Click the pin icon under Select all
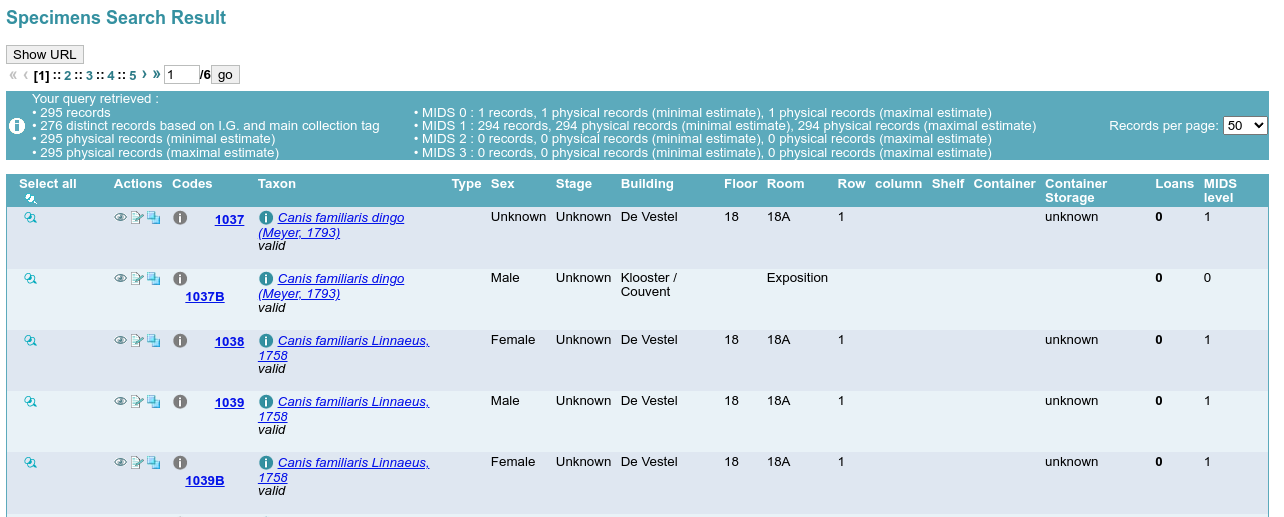Image resolution: width=1284 pixels, height=517 pixels. 31,198
